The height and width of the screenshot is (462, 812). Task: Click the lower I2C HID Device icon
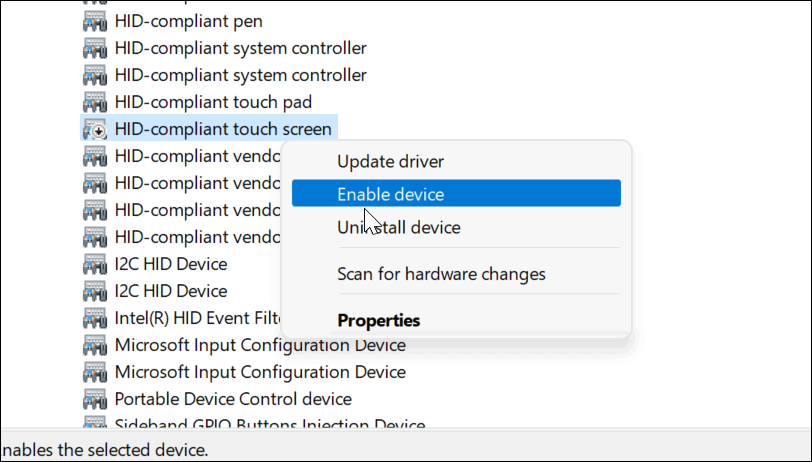[95, 292]
